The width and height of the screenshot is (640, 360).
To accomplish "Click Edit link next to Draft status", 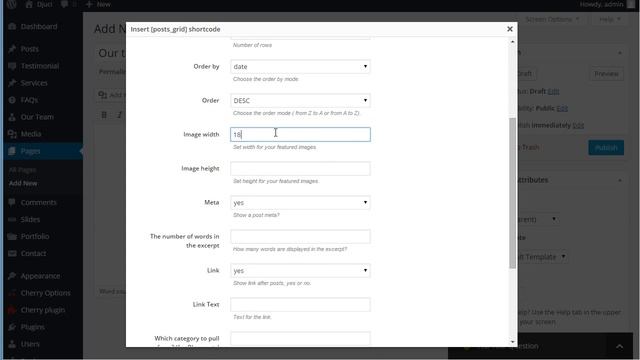I will click(x=553, y=91).
